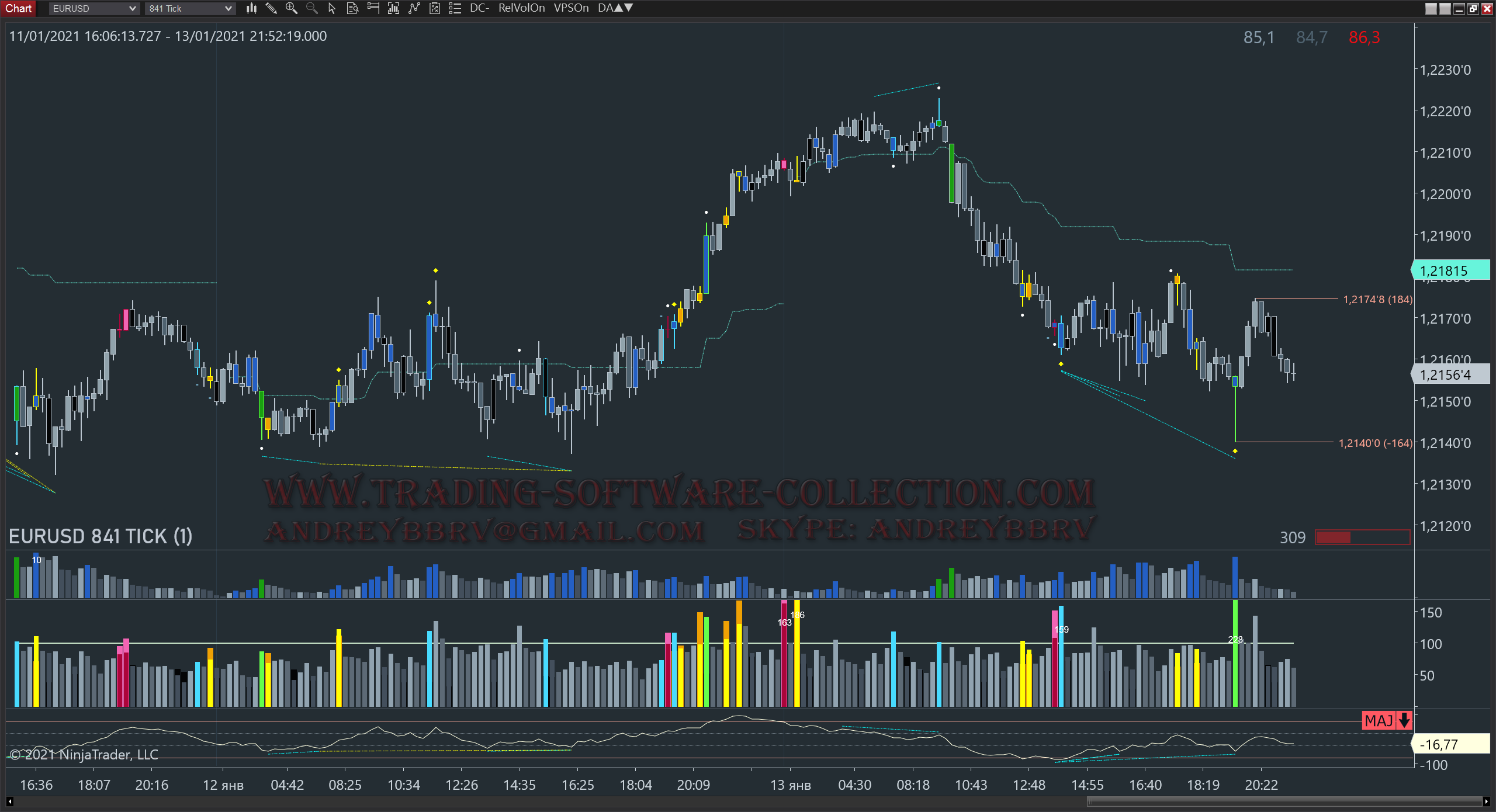This screenshot has height=812, width=1496.
Task: Toggle the DC- toolbar switch
Action: 479,8
